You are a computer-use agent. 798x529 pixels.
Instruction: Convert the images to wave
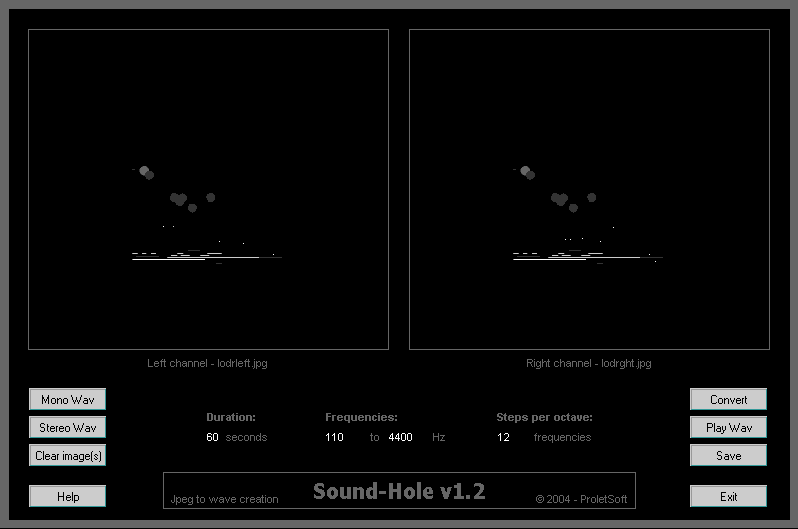click(x=728, y=399)
